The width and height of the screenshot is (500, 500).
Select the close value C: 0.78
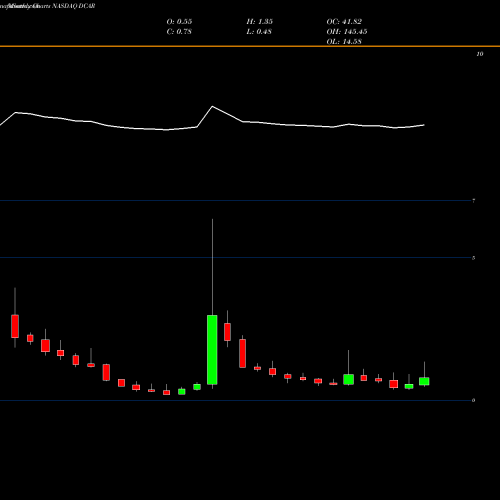pos(179,32)
